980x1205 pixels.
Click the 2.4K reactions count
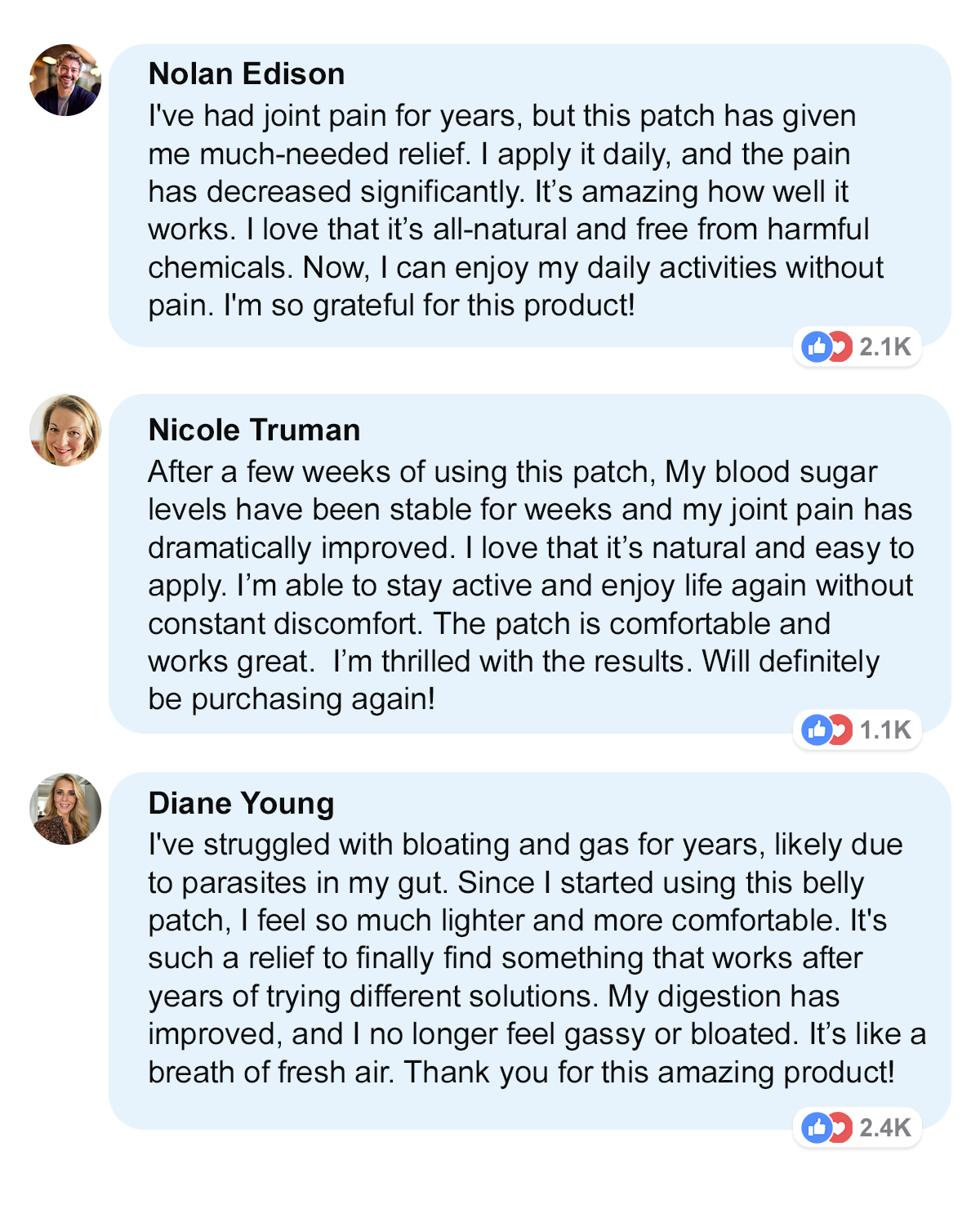tap(884, 1128)
